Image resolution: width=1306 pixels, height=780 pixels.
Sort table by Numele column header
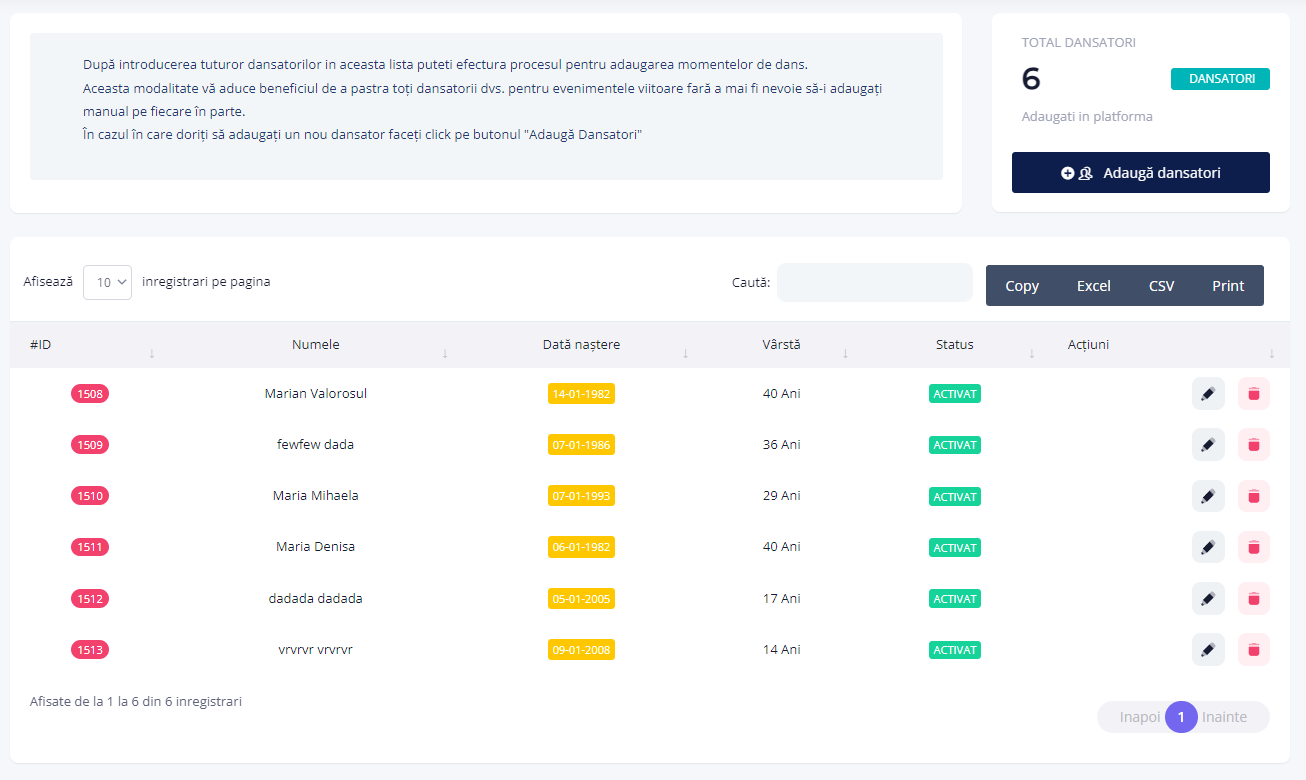click(x=316, y=345)
